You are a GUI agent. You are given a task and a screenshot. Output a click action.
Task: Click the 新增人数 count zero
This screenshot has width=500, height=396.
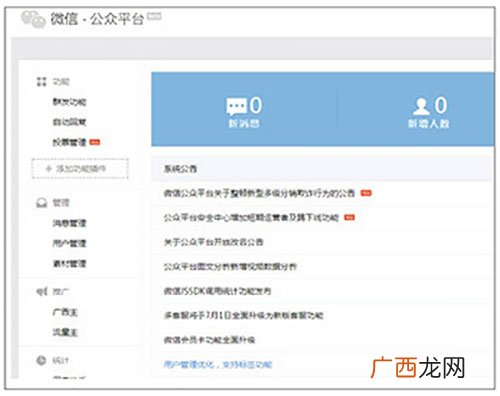click(440, 105)
